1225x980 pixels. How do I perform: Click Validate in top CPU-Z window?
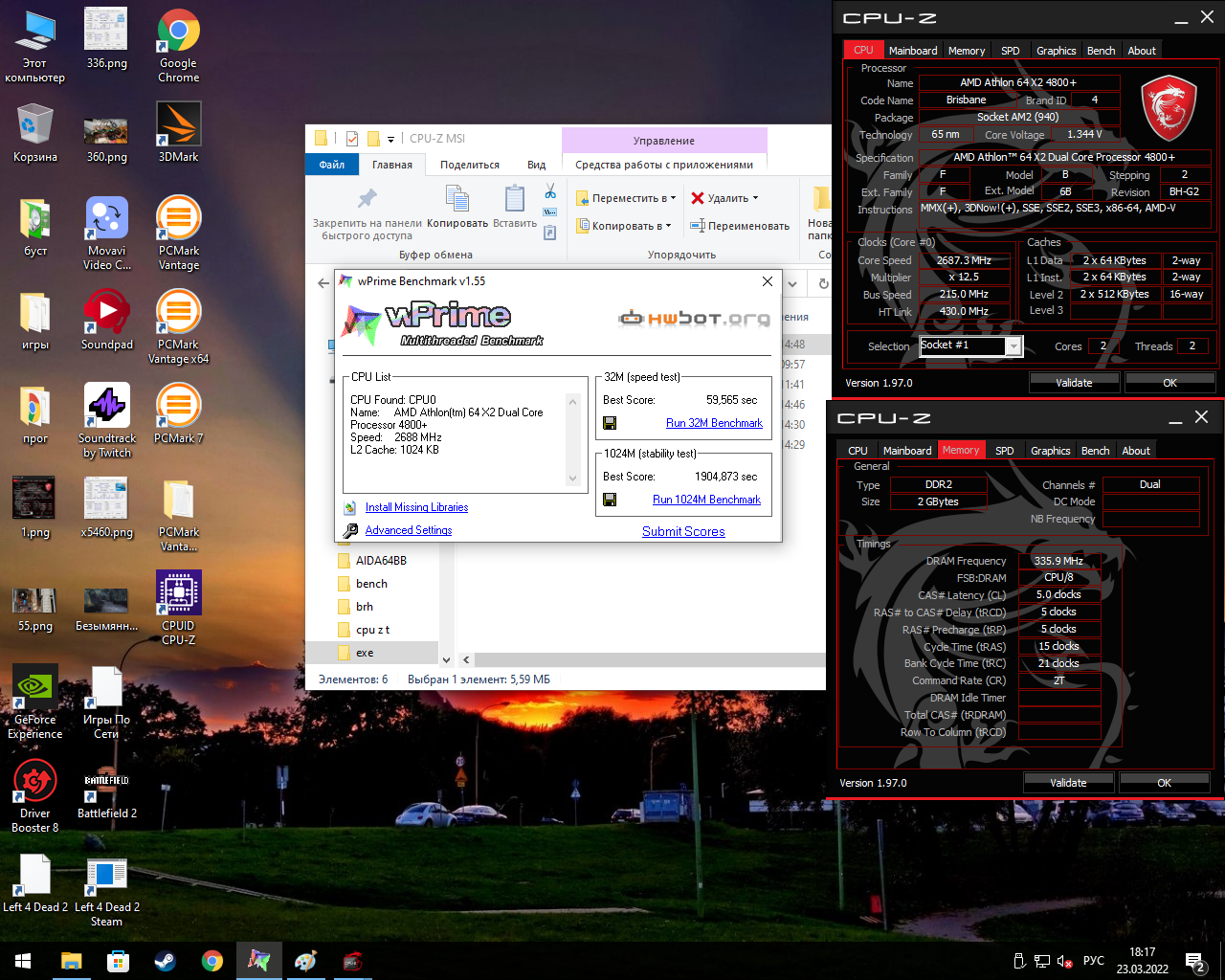point(1074,383)
